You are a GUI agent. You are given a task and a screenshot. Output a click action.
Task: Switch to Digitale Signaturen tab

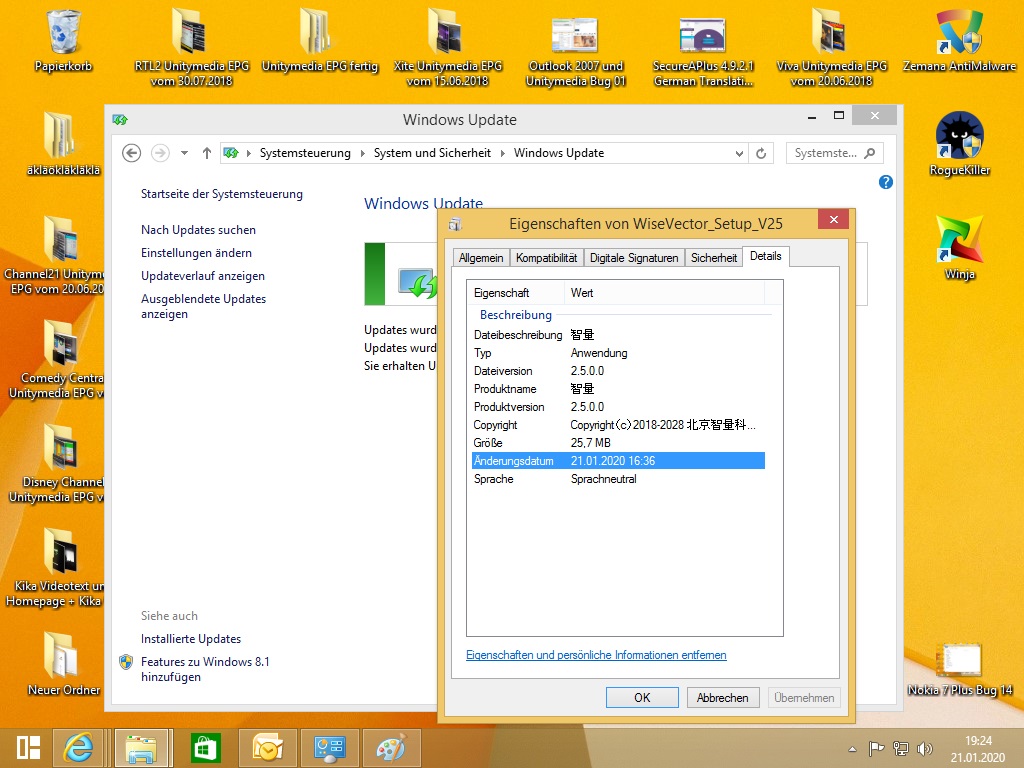tap(634, 258)
